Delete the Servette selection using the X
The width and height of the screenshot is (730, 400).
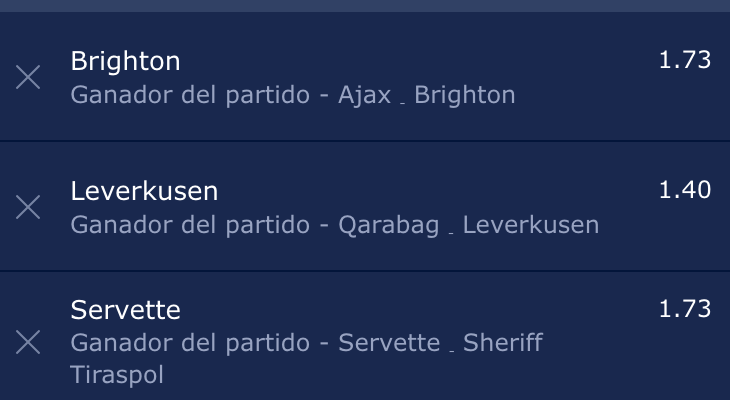point(28,342)
